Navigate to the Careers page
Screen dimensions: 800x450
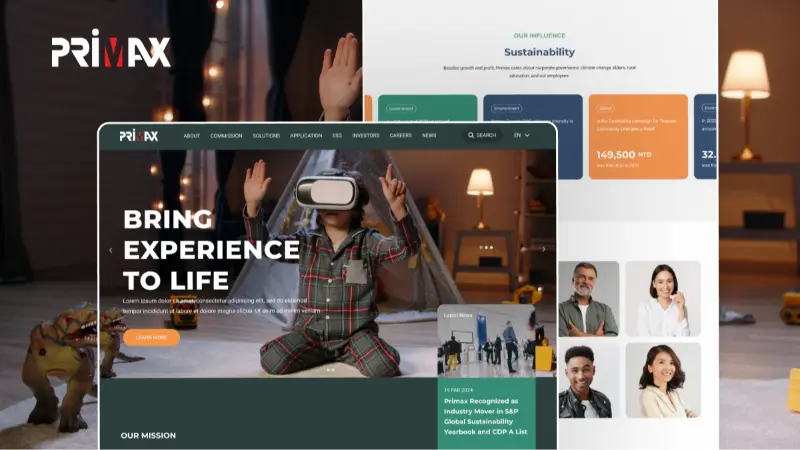(x=400, y=135)
